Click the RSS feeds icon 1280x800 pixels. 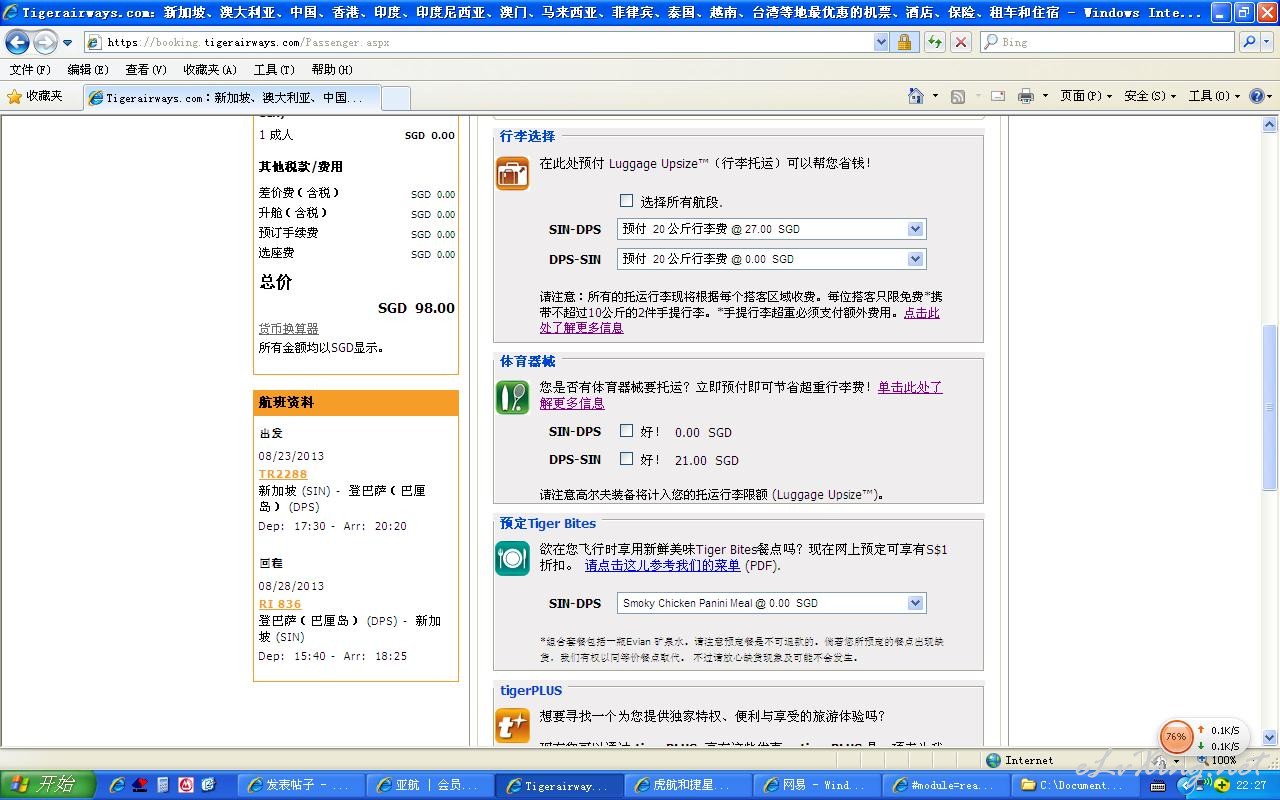pyautogui.click(x=958, y=96)
